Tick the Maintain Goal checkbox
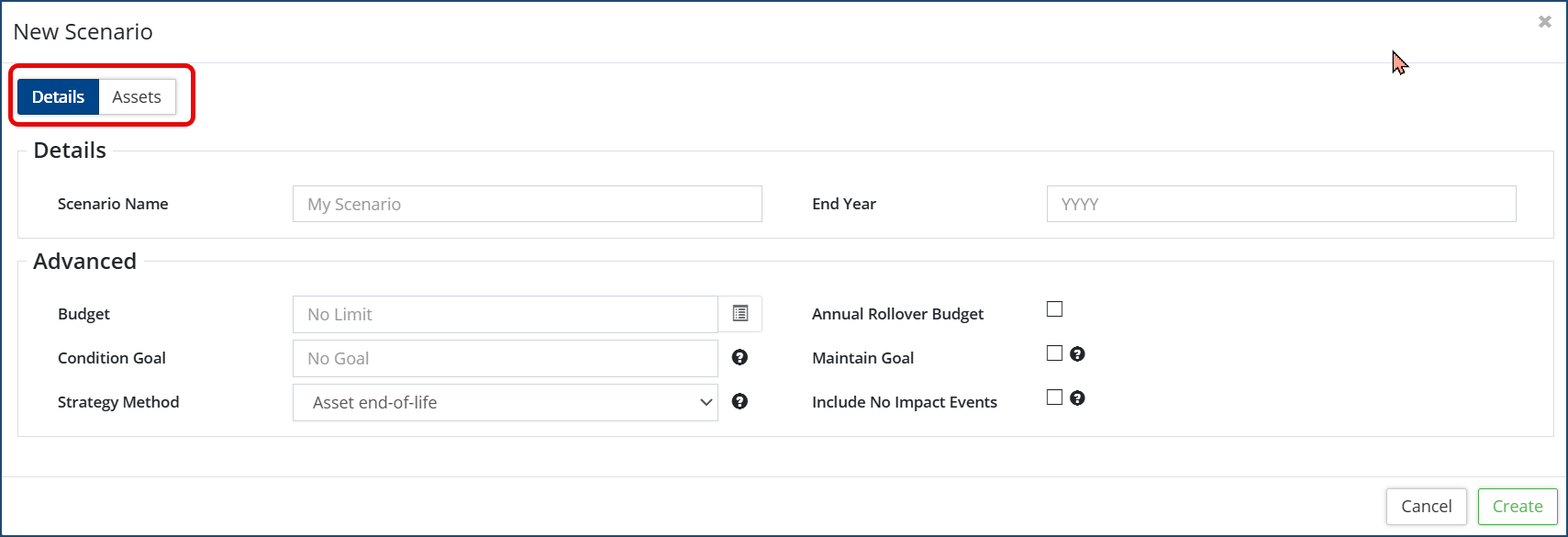The image size is (1568, 537). (x=1054, y=353)
